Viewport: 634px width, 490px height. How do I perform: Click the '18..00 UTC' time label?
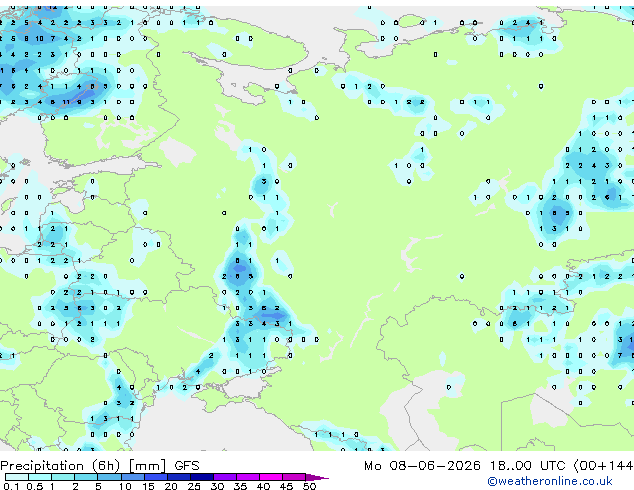528,466
